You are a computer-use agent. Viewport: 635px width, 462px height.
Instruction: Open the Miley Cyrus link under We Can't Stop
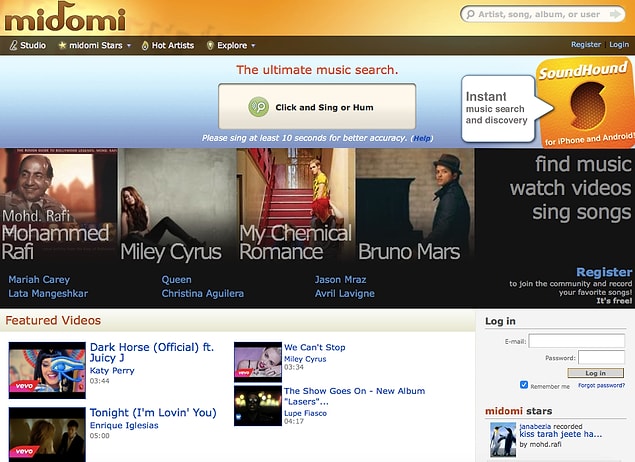305,359
